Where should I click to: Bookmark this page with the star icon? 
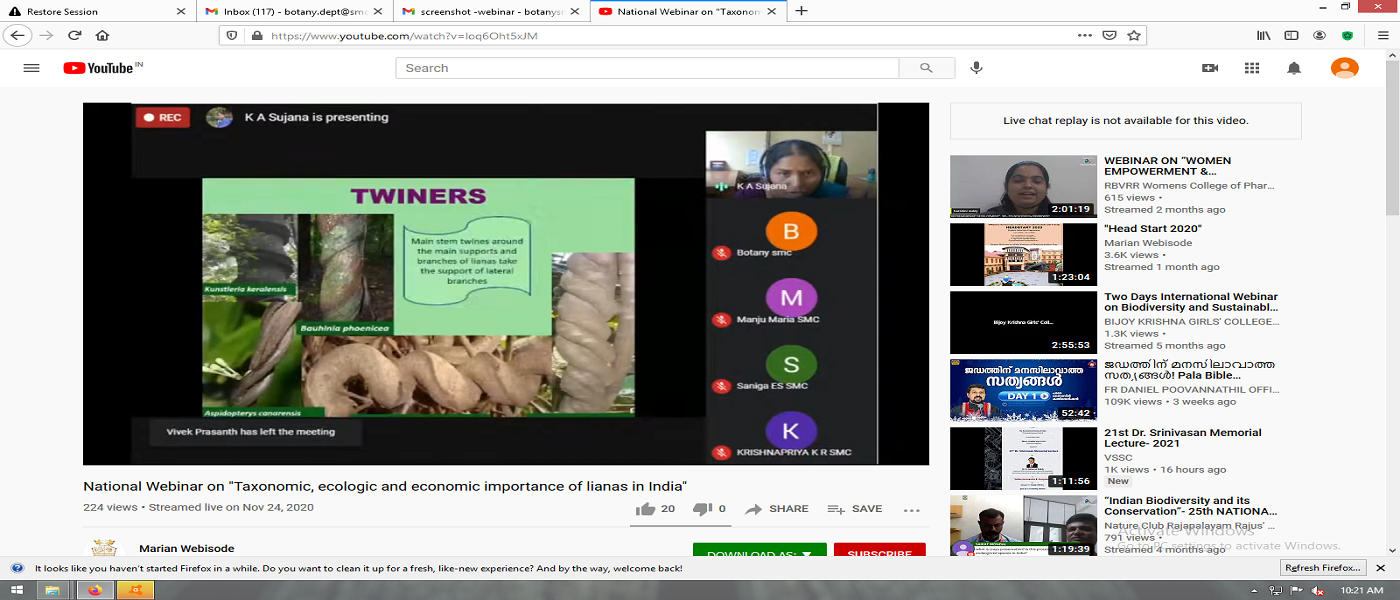click(x=1134, y=35)
